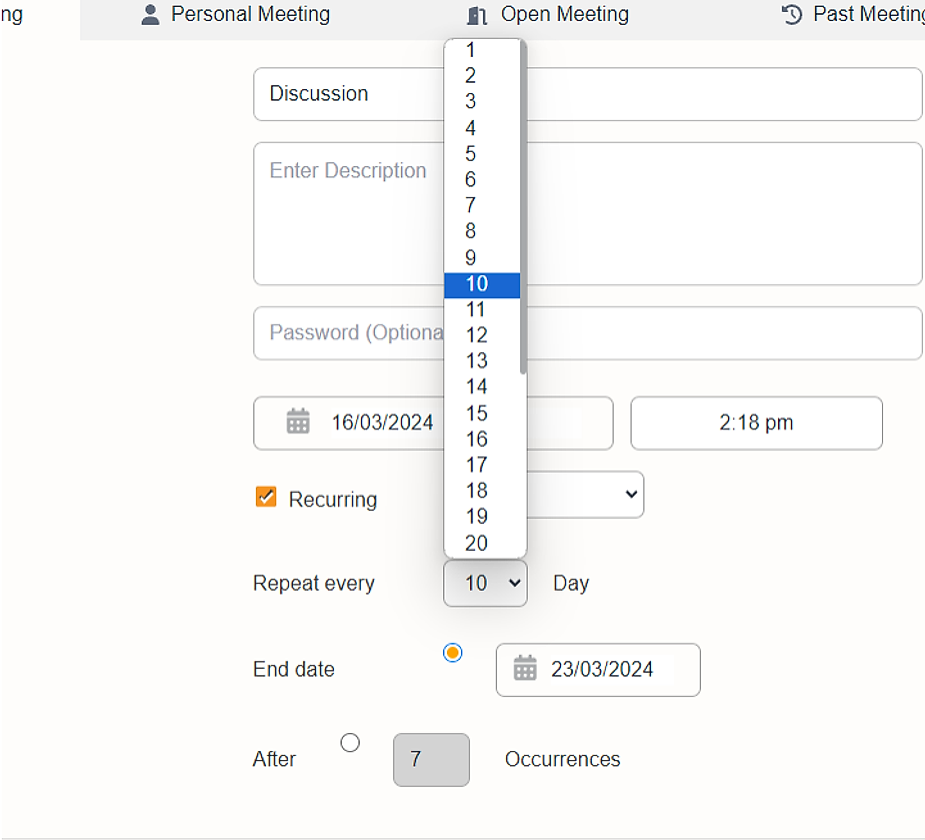Click the Occurrences count field showing 7
The image size is (925, 840).
(431, 760)
